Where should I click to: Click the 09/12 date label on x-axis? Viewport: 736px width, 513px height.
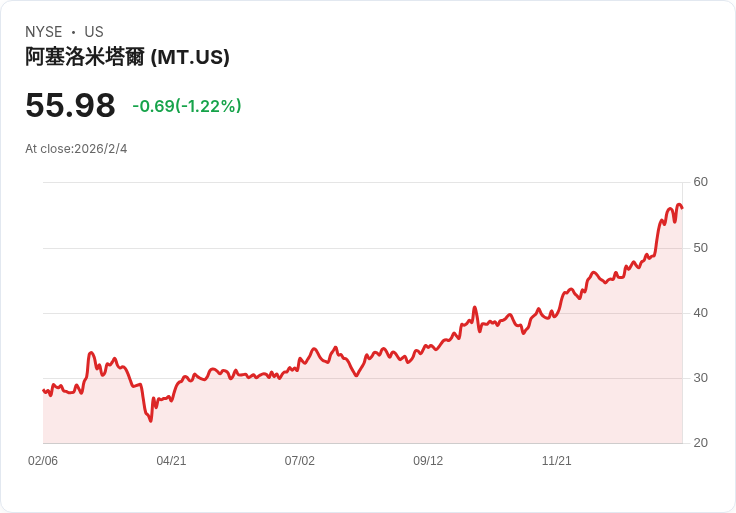tap(428, 460)
